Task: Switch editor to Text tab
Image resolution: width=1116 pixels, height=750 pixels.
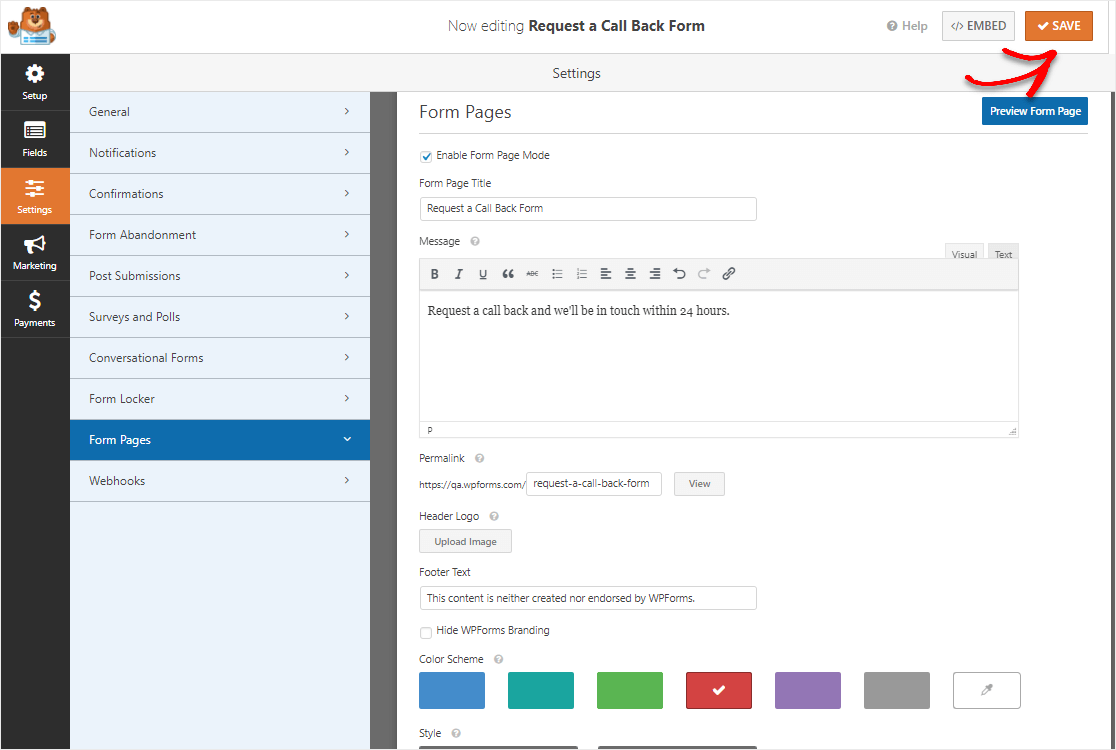Action: [1004, 253]
